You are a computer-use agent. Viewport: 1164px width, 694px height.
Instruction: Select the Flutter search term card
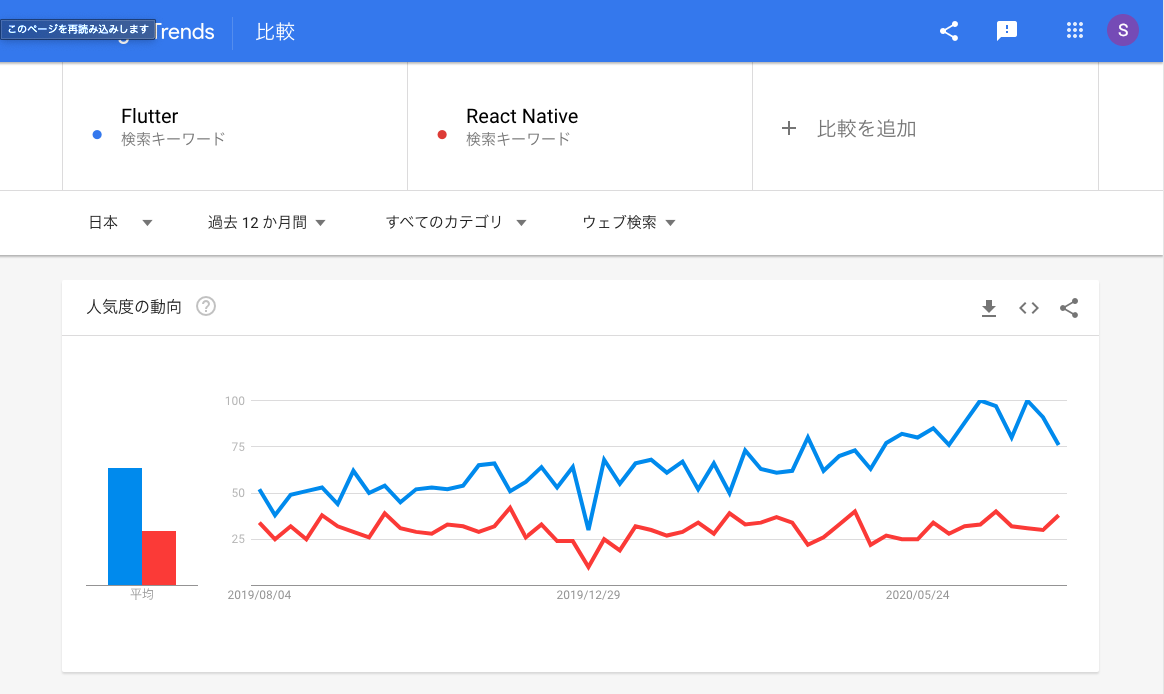pyautogui.click(x=235, y=126)
